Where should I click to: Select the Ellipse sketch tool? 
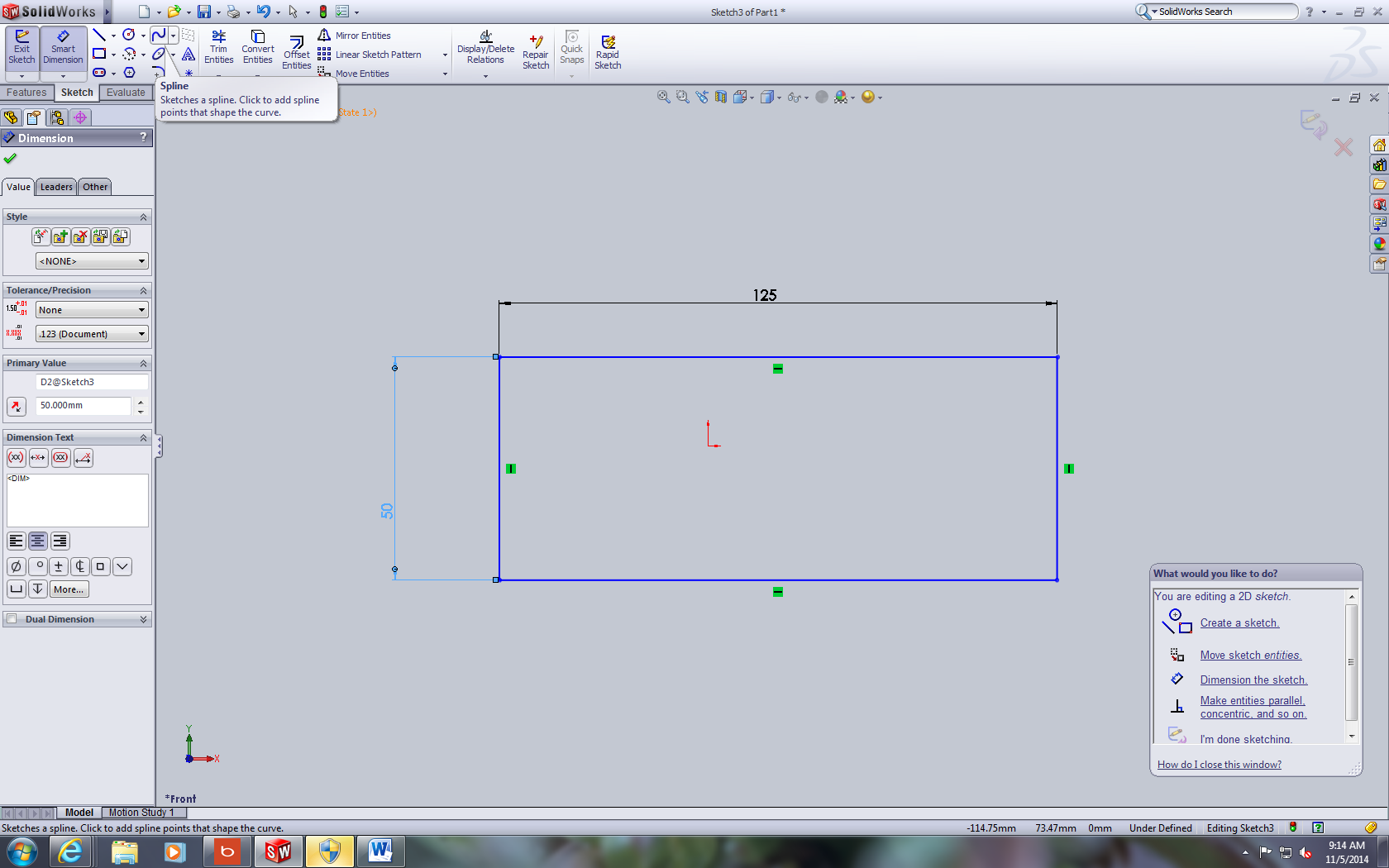pyautogui.click(x=159, y=54)
